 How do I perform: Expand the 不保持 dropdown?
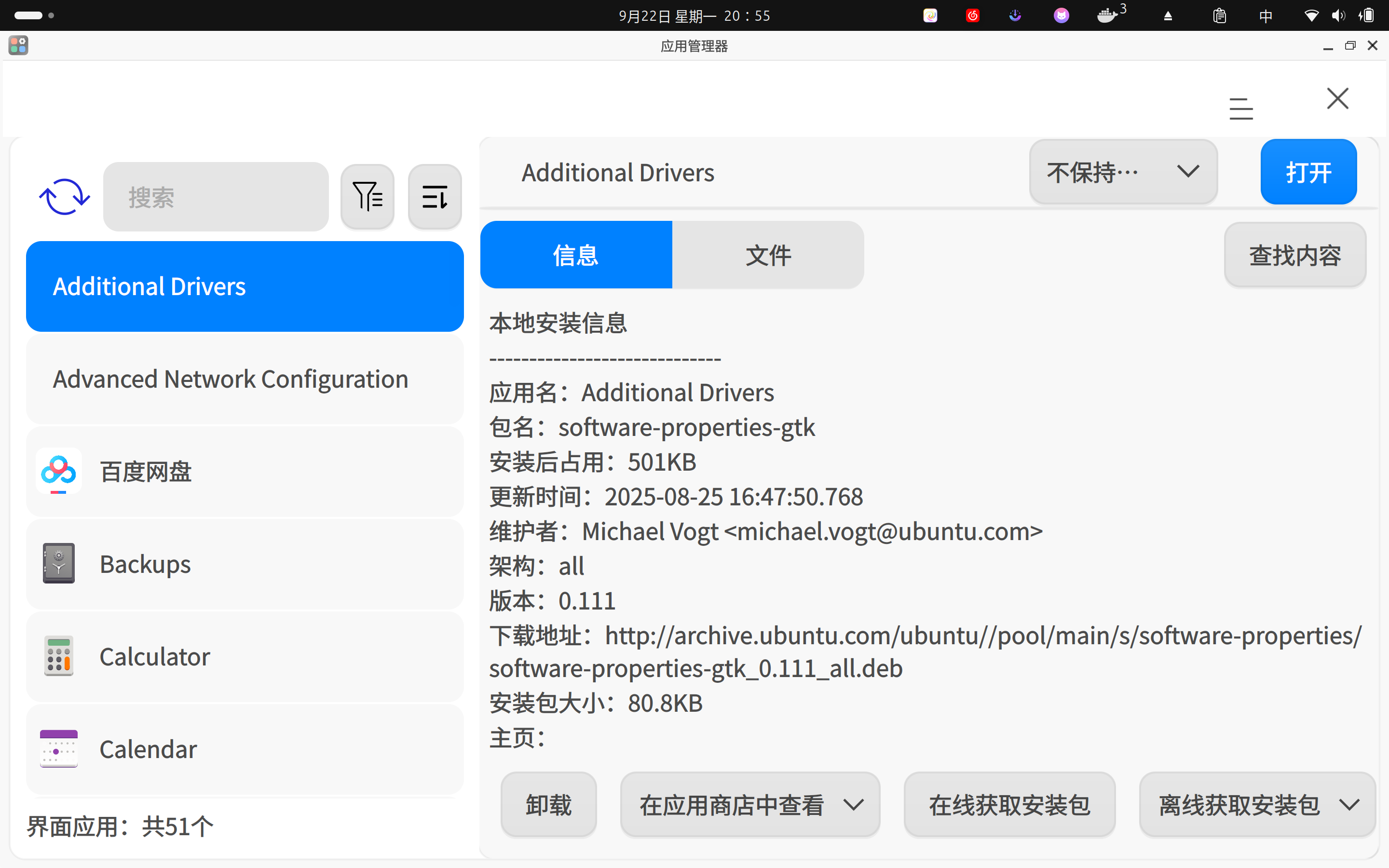[x=1123, y=172]
